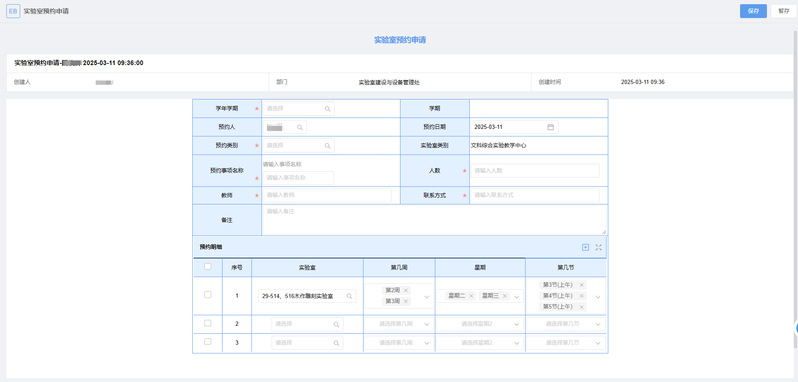Click the 创建时间 value 2025-03-11 09:36
The image size is (798, 382).
click(643, 82)
